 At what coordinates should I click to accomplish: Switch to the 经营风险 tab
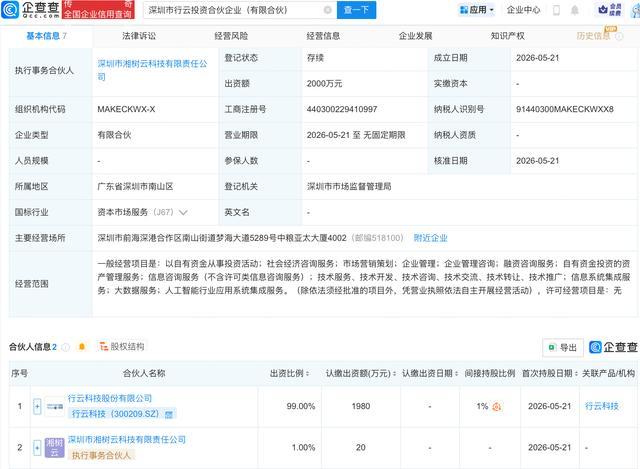tap(231, 36)
